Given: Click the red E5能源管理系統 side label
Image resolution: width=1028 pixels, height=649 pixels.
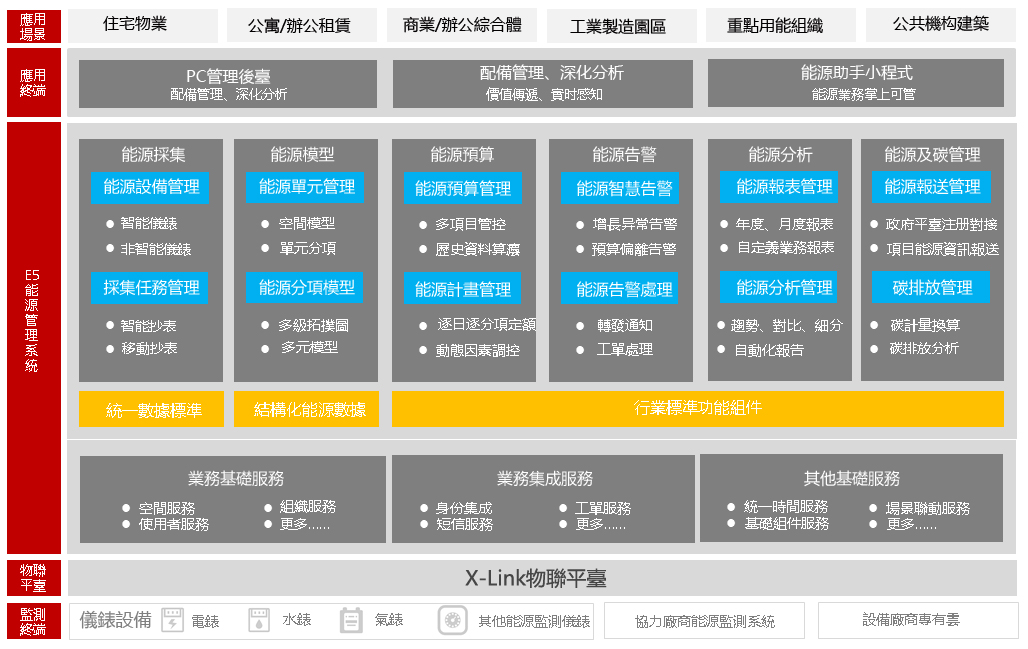Looking at the screenshot, I should pos(33,337).
